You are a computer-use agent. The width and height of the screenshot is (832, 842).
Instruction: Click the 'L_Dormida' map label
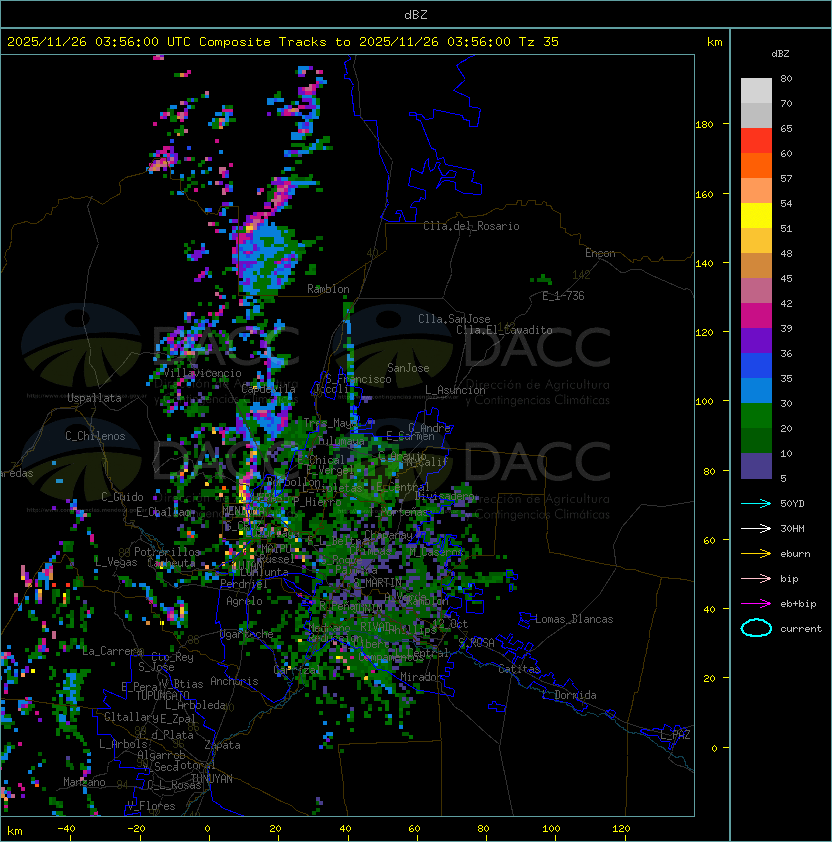pyautogui.click(x=569, y=695)
